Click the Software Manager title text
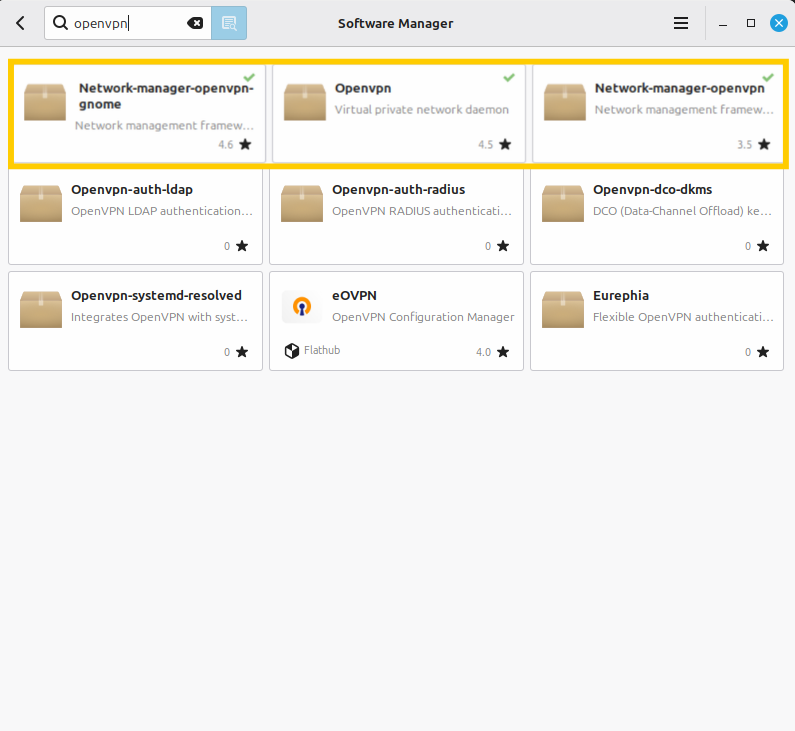795x731 pixels. coord(395,23)
